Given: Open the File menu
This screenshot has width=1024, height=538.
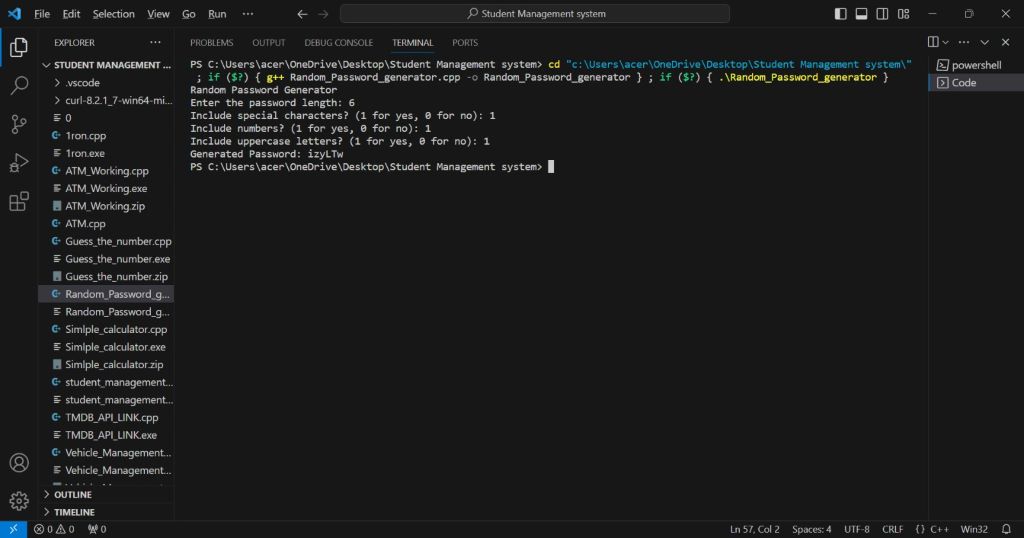Looking at the screenshot, I should coord(42,14).
